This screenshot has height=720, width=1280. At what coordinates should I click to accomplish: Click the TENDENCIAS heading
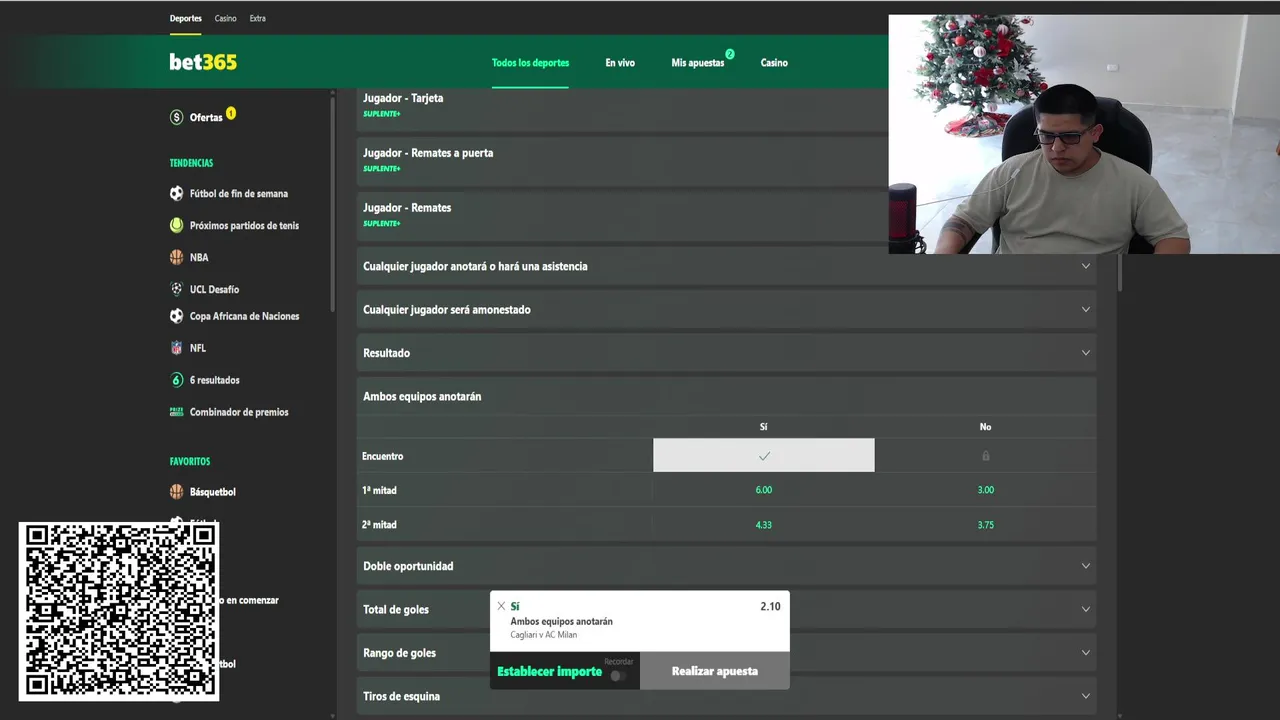click(191, 163)
